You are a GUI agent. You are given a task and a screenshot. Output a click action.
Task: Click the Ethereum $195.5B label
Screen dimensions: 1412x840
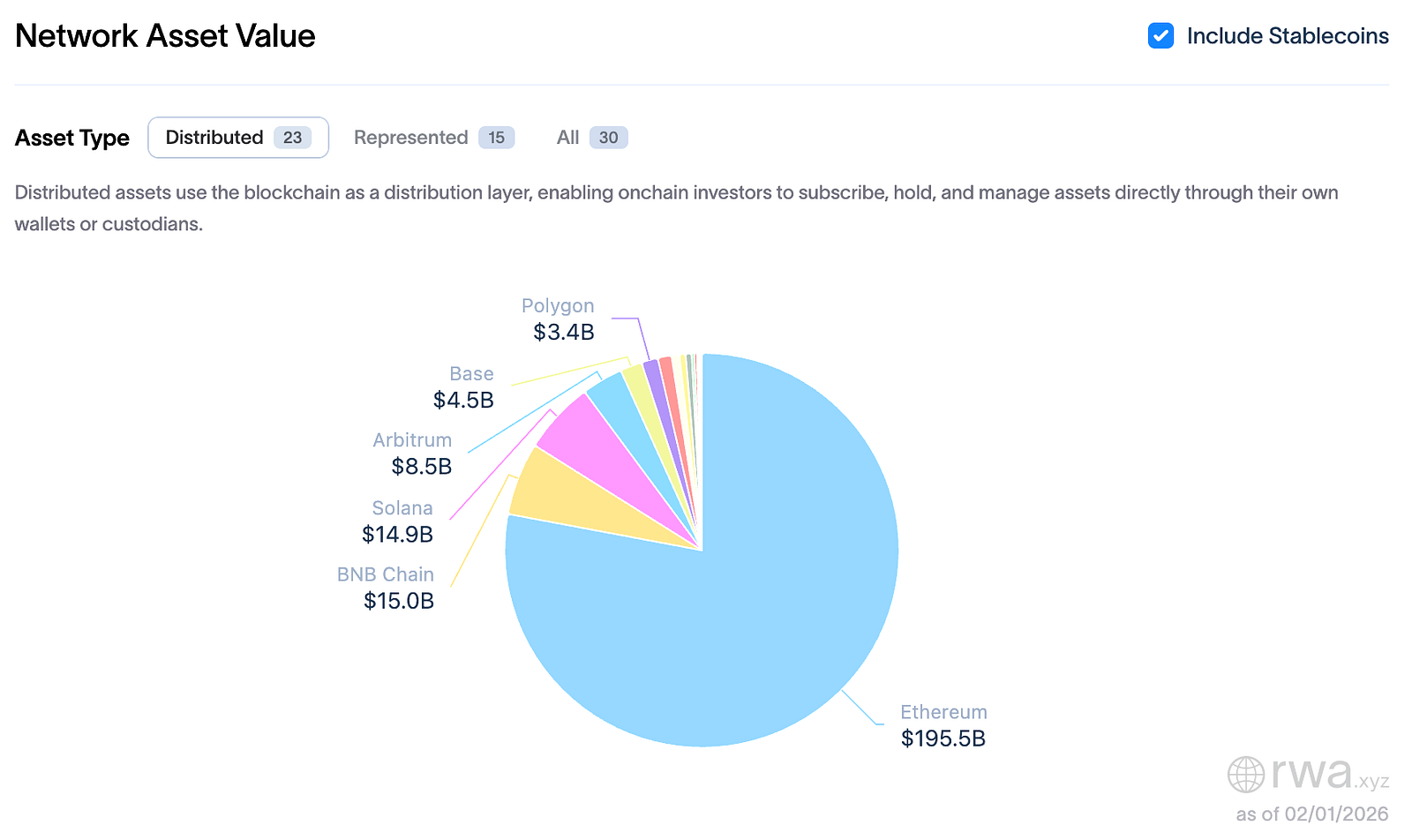click(x=943, y=725)
